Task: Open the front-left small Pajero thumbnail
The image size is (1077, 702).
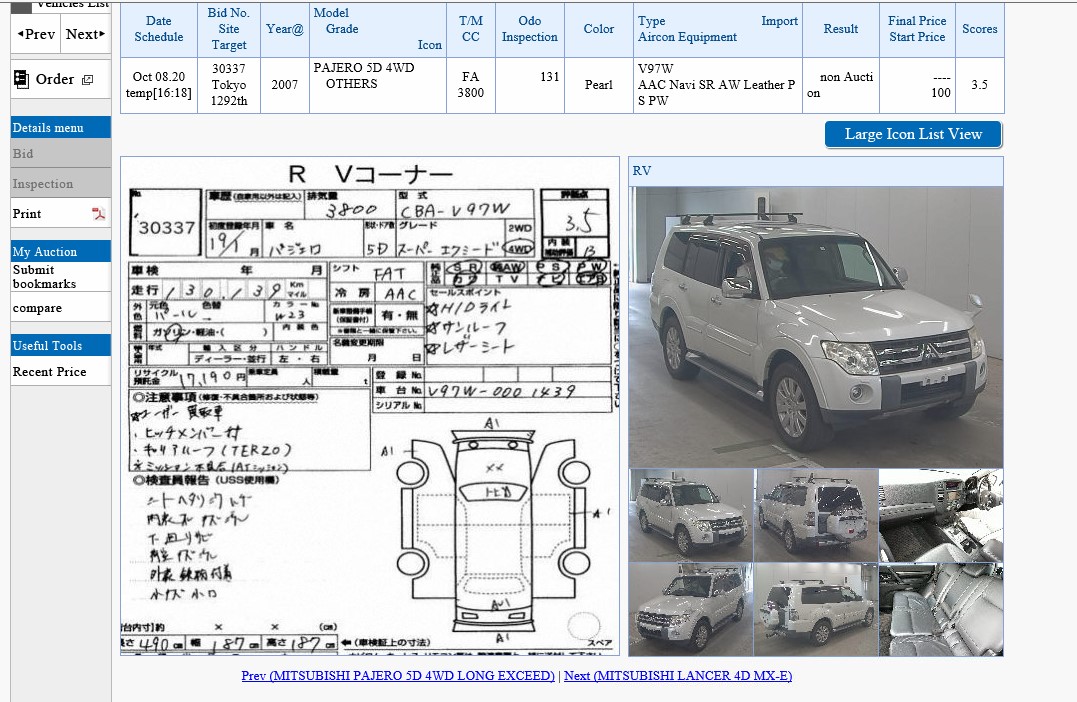Action: coord(691,515)
